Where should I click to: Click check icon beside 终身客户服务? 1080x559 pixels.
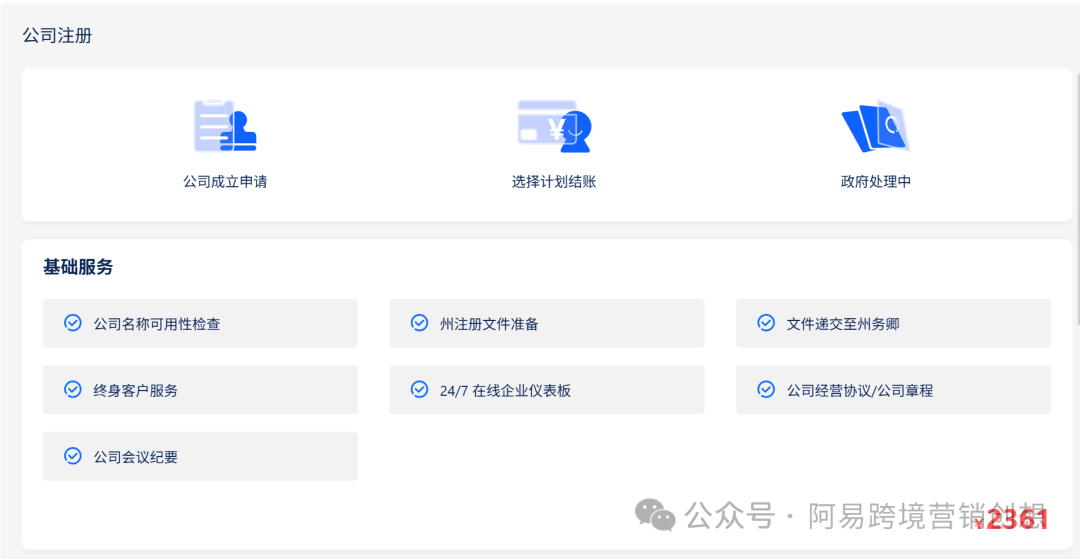pyautogui.click(x=72, y=390)
